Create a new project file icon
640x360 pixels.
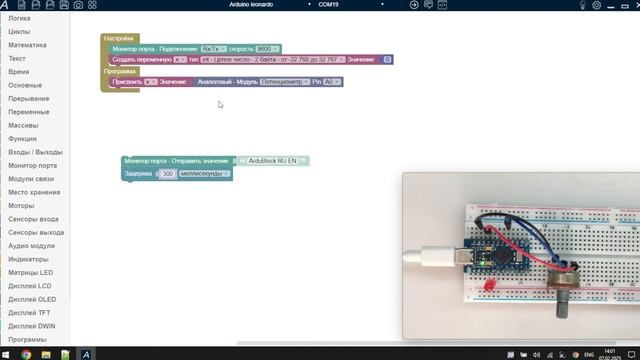22,5
